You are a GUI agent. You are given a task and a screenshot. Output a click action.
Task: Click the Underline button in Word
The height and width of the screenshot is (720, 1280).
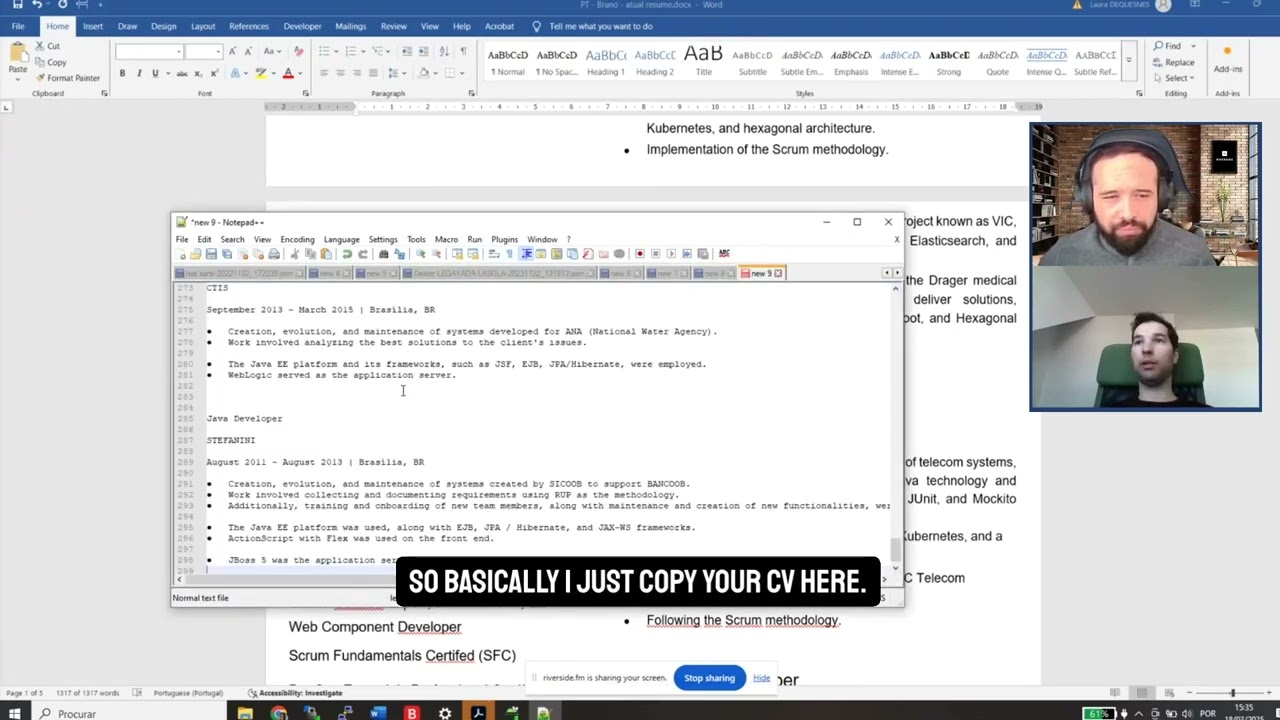(x=155, y=73)
